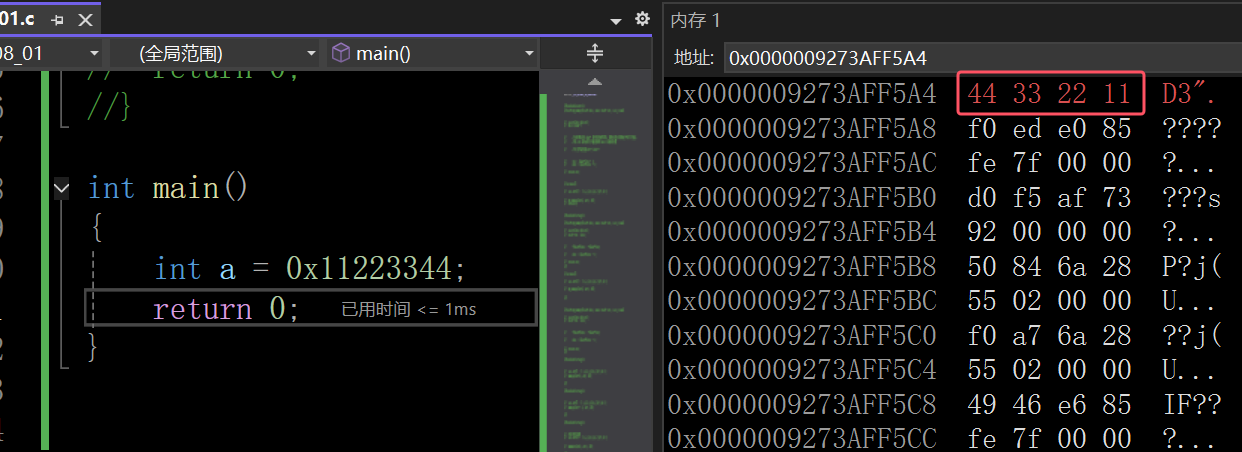Click the hex bytes f0 a7 6a 28
1242x452 pixels.
pyautogui.click(x=1049, y=336)
